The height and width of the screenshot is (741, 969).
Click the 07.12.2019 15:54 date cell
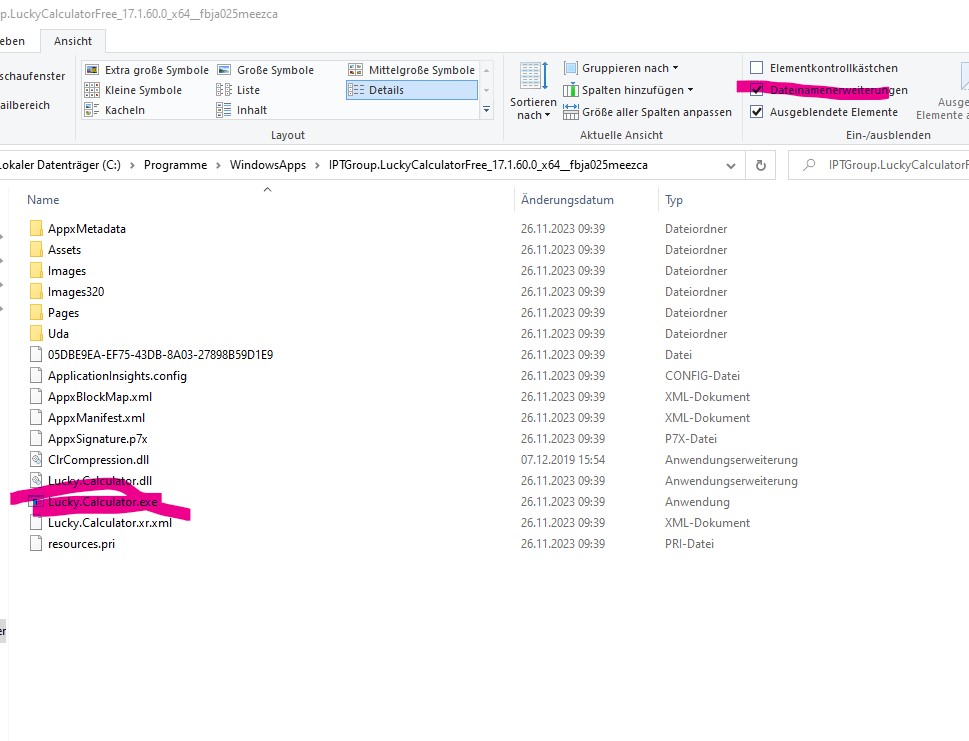pos(562,460)
